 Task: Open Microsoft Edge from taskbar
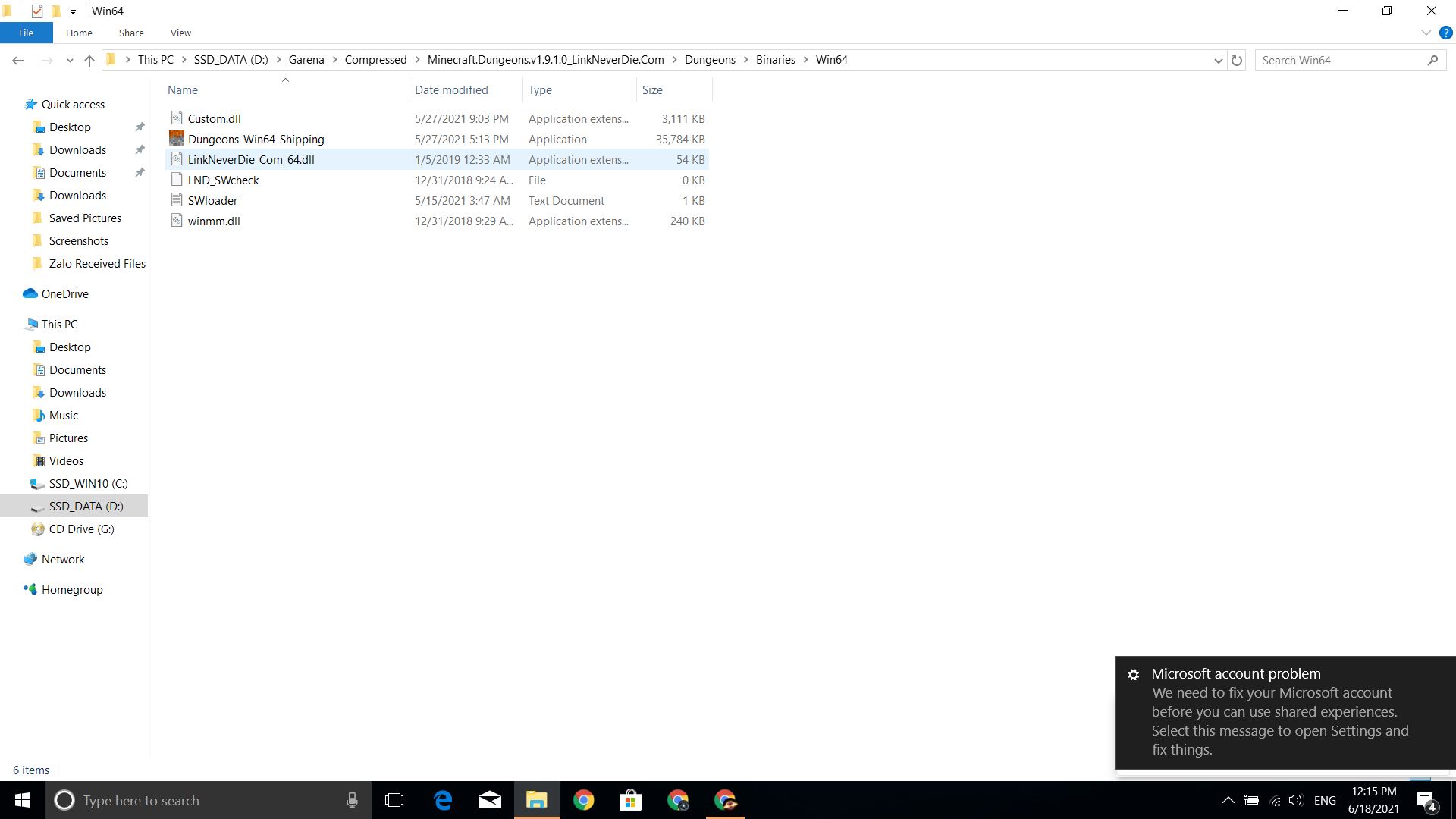[443, 800]
